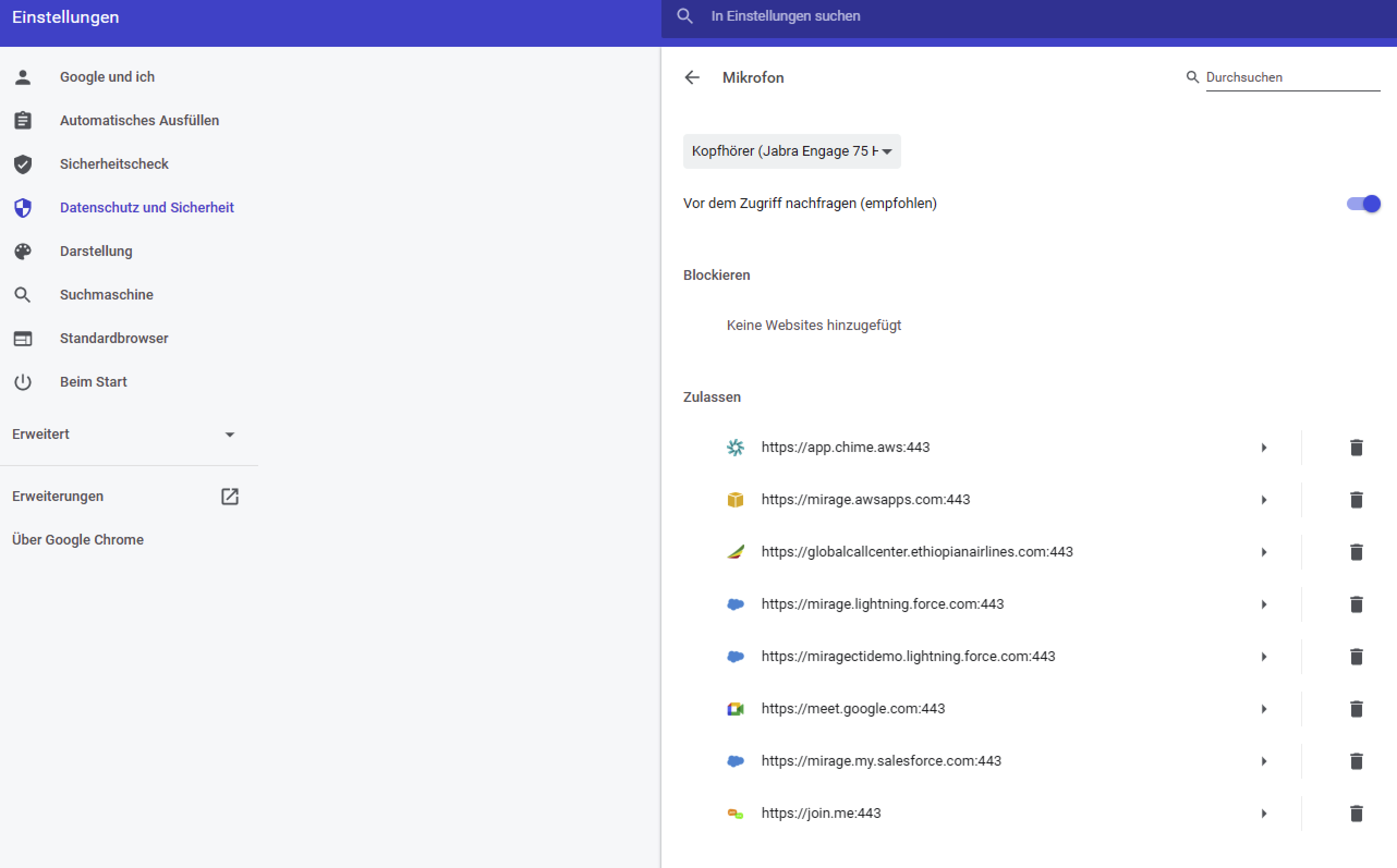Click the power icon for Beim Start

tap(23, 382)
